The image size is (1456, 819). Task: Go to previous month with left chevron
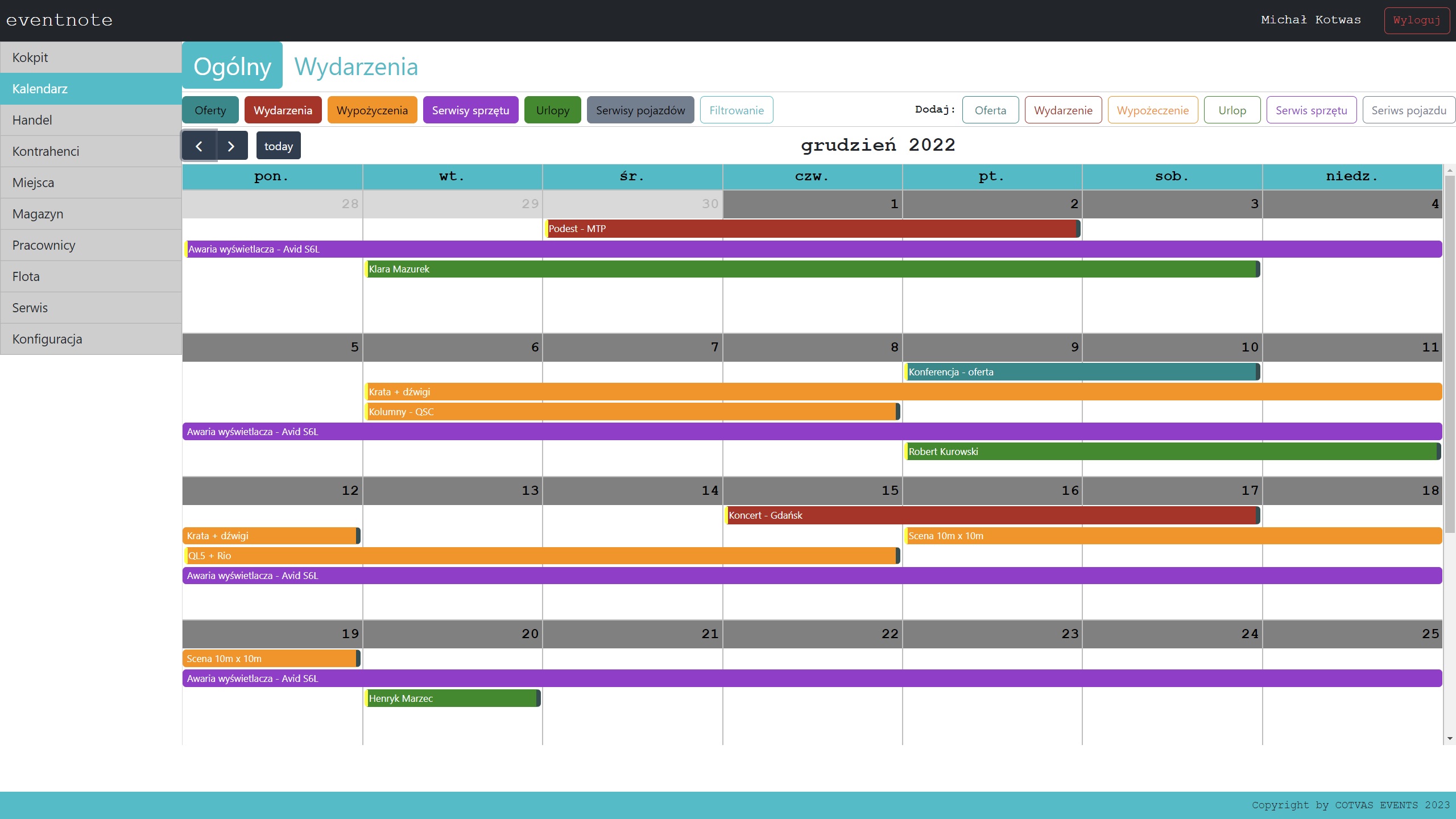point(199,146)
